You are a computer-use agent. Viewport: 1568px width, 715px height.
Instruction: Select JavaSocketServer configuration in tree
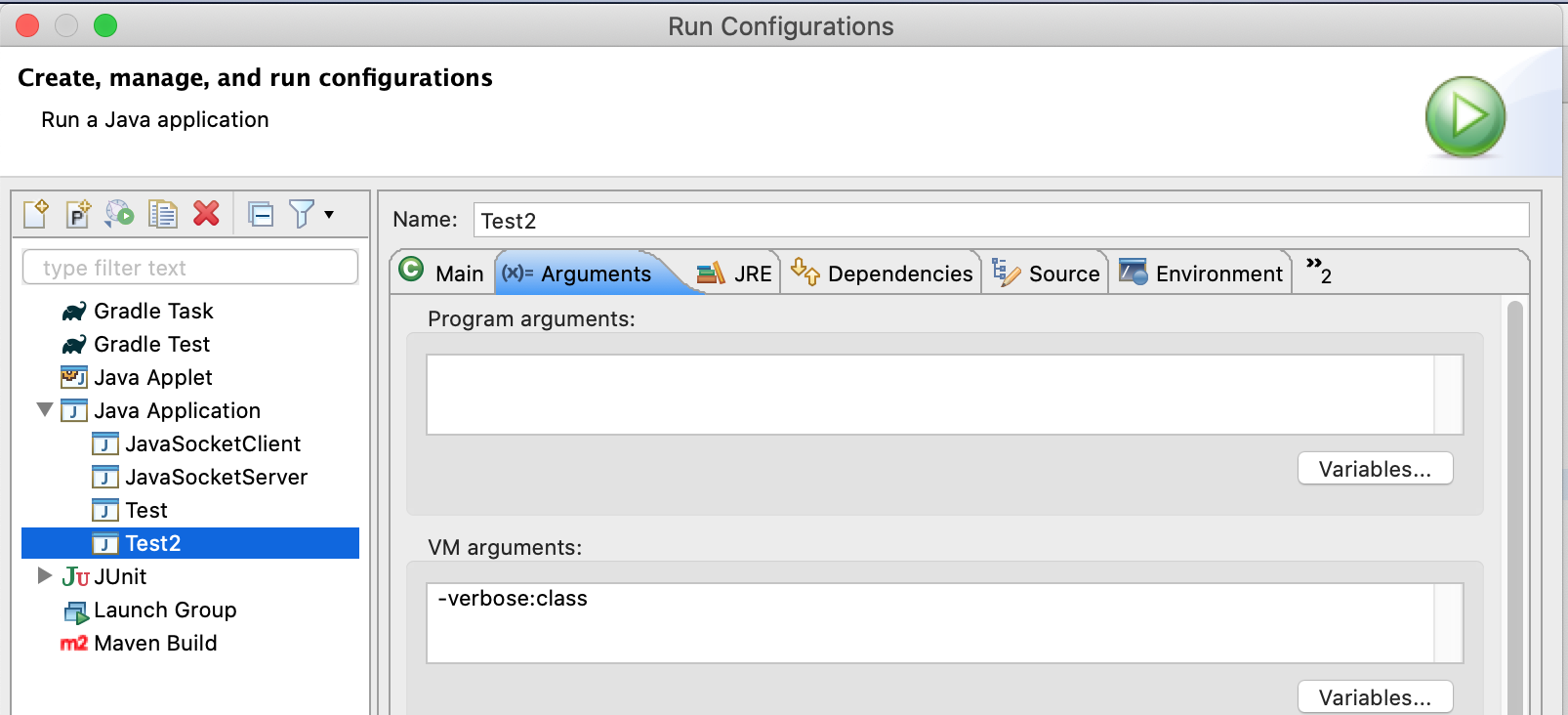point(216,477)
